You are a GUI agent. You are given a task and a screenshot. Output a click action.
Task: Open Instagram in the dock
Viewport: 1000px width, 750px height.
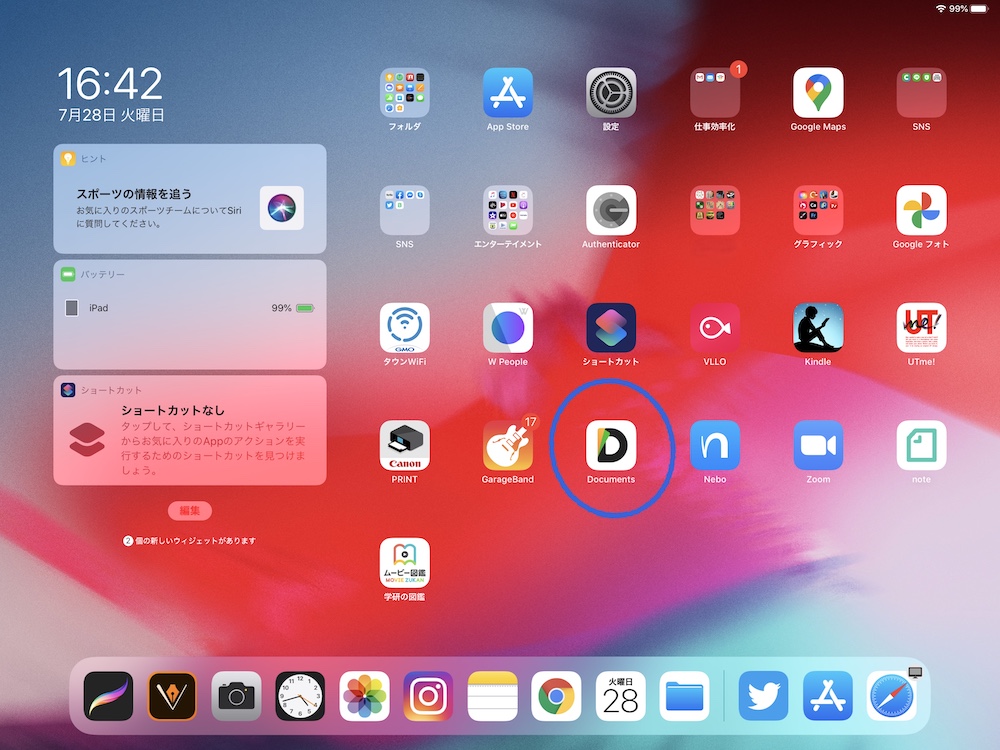tap(429, 696)
